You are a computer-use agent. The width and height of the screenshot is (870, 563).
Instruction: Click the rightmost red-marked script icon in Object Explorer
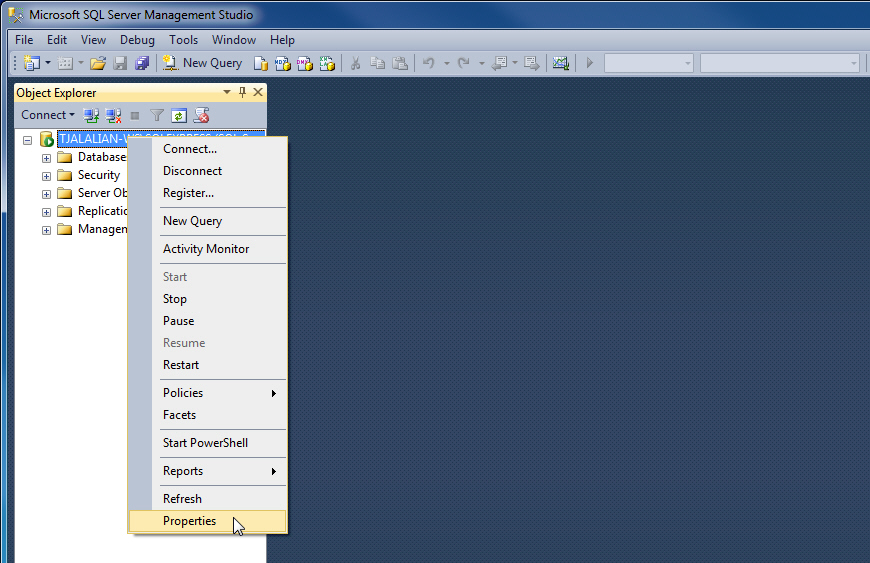(201, 115)
